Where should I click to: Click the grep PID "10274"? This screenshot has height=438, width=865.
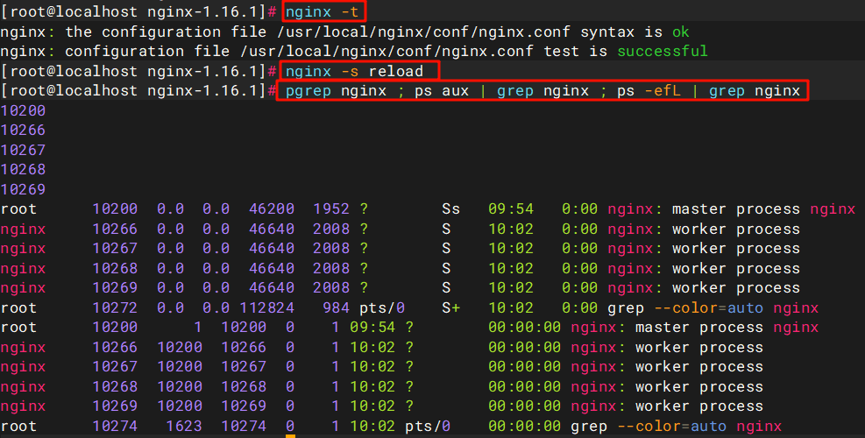(115, 426)
